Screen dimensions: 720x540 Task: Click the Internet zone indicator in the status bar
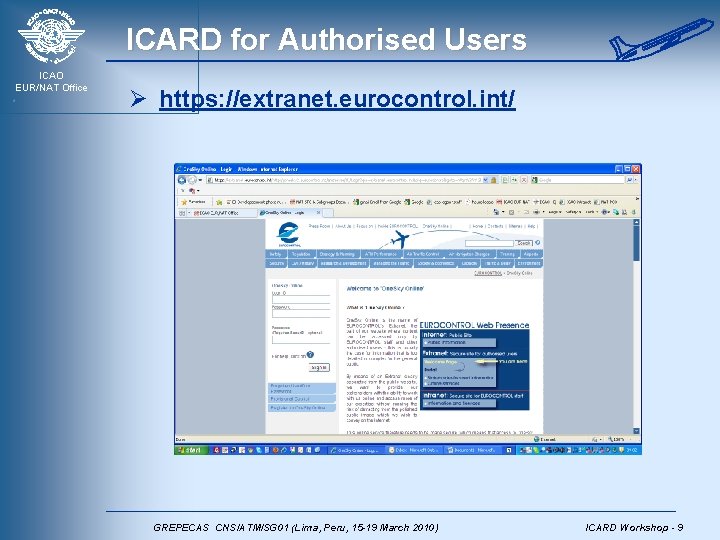click(545, 439)
